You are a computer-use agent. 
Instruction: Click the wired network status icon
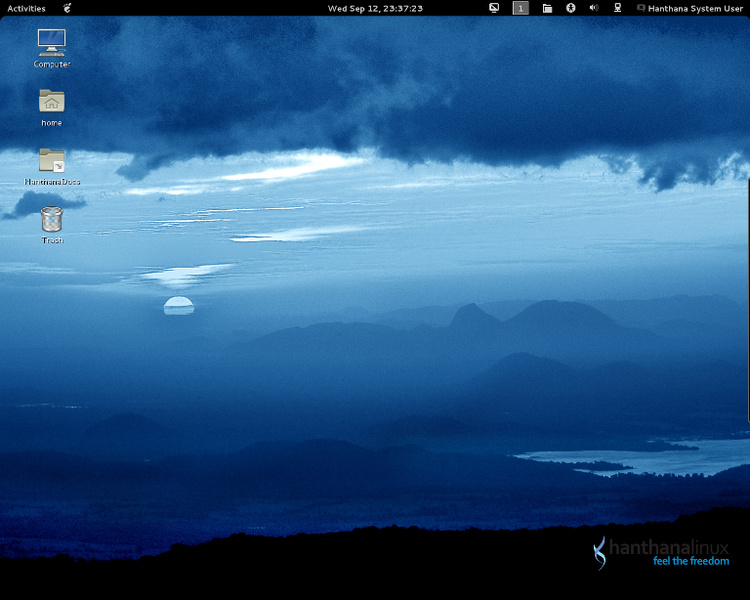click(617, 8)
